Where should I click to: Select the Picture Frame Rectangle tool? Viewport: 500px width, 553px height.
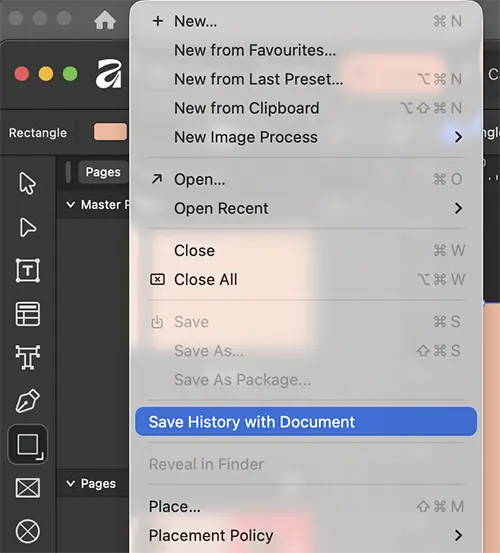coord(28,488)
